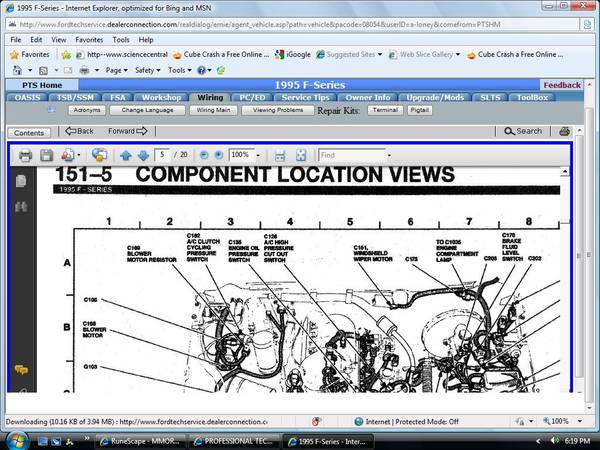The height and width of the screenshot is (450, 600).
Task: Click the Wiring Main button
Action: pyautogui.click(x=213, y=110)
